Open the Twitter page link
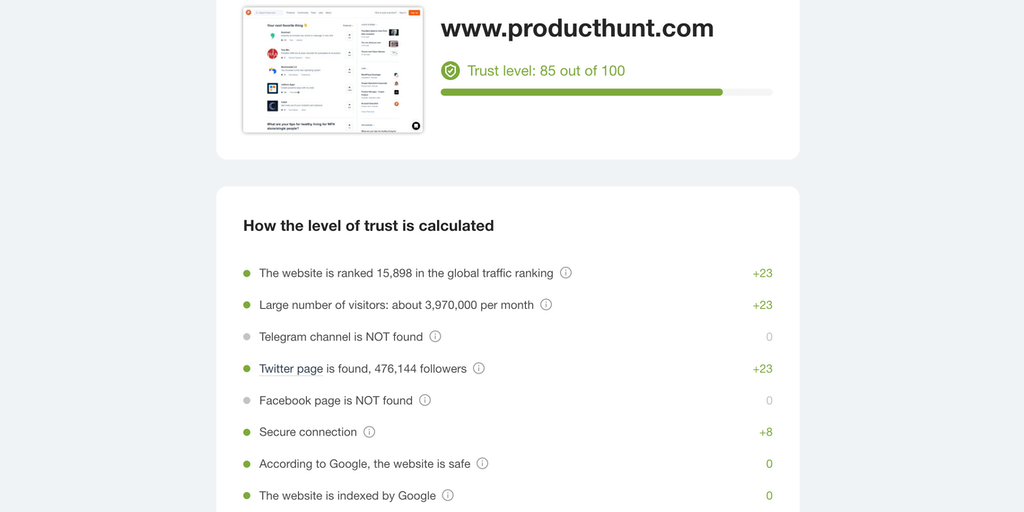 coord(291,369)
